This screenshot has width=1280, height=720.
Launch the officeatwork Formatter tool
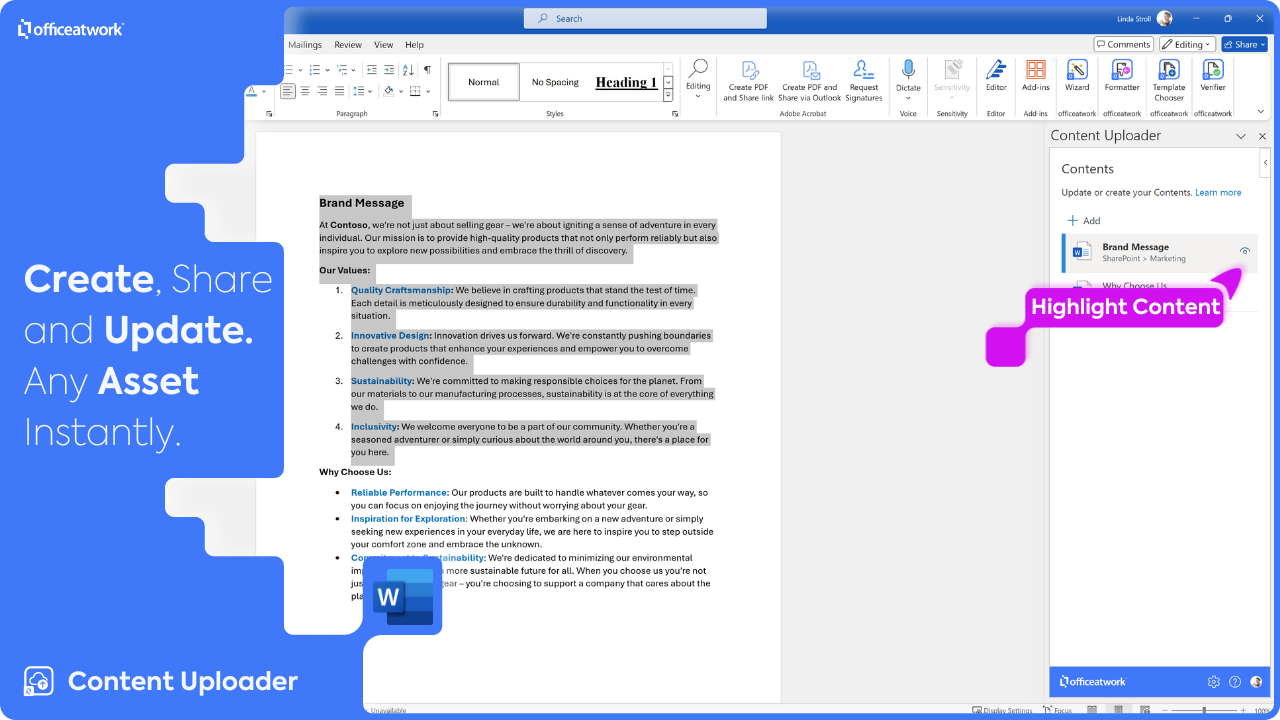(x=1122, y=75)
